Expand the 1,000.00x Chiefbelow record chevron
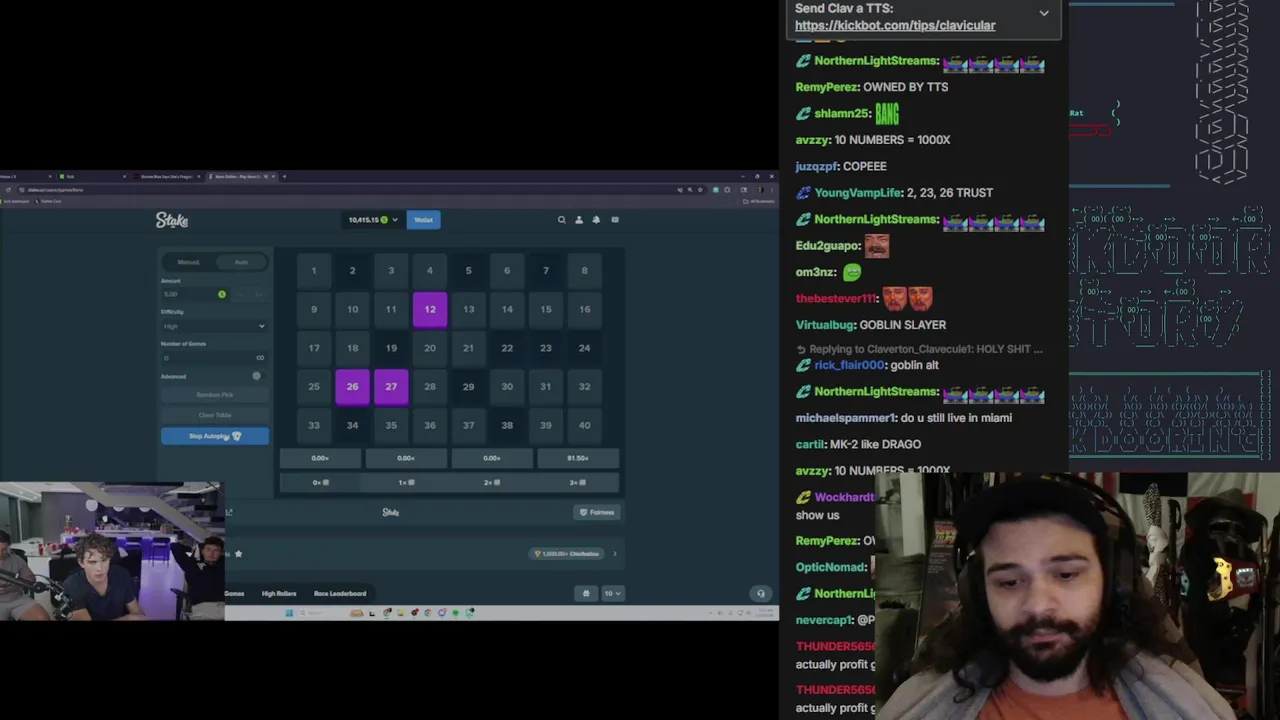 [x=615, y=553]
